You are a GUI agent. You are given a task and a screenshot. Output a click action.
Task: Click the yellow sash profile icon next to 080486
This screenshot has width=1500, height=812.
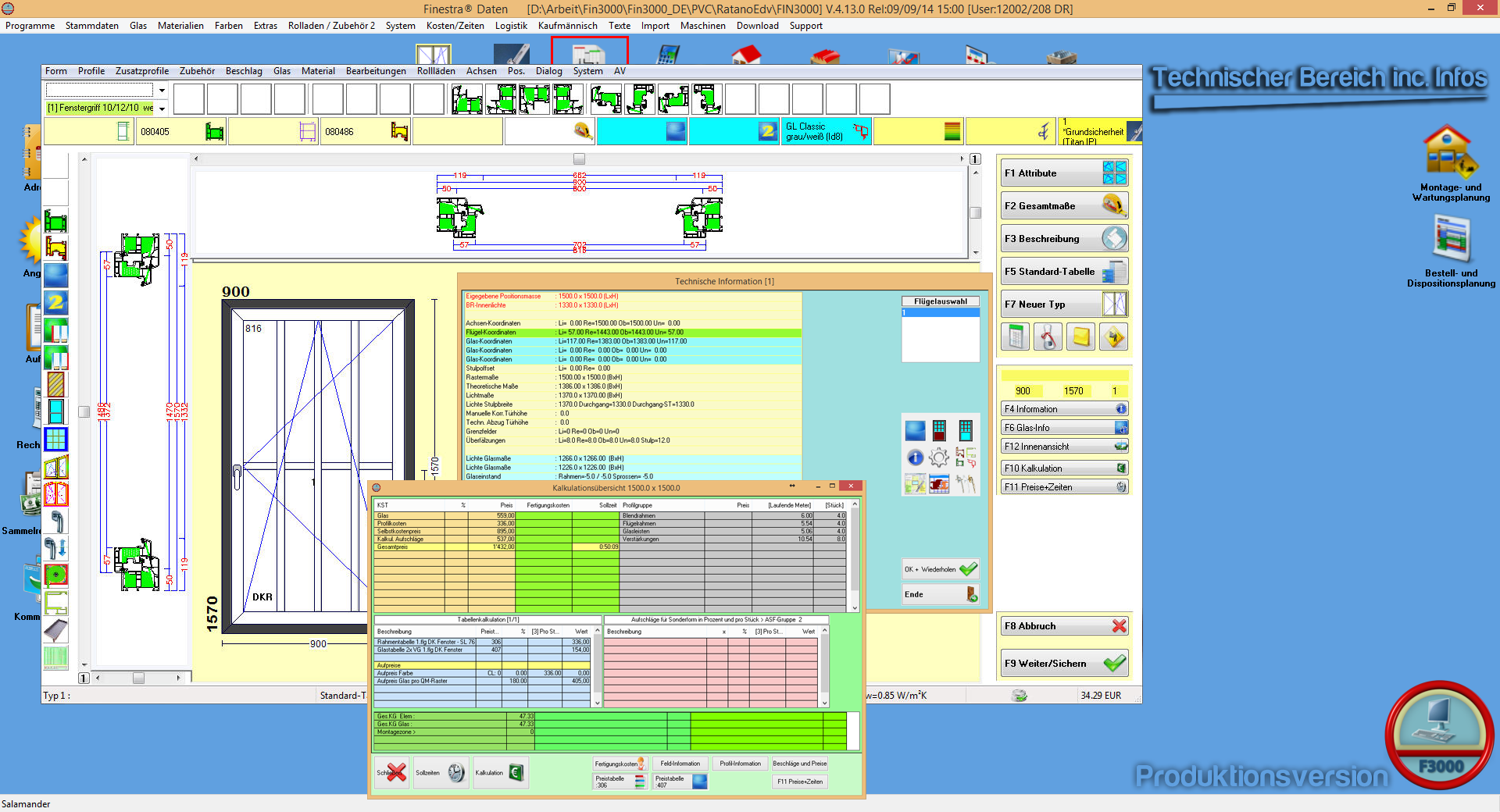tap(399, 132)
